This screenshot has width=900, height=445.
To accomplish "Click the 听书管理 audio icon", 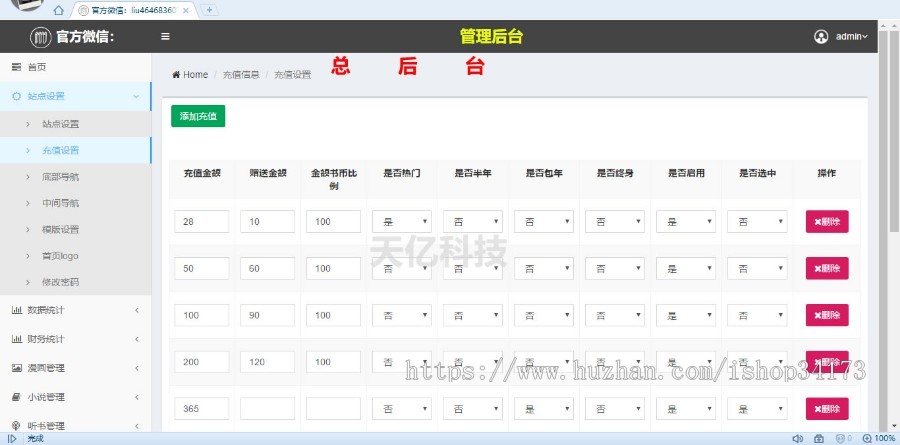I will point(17,426).
